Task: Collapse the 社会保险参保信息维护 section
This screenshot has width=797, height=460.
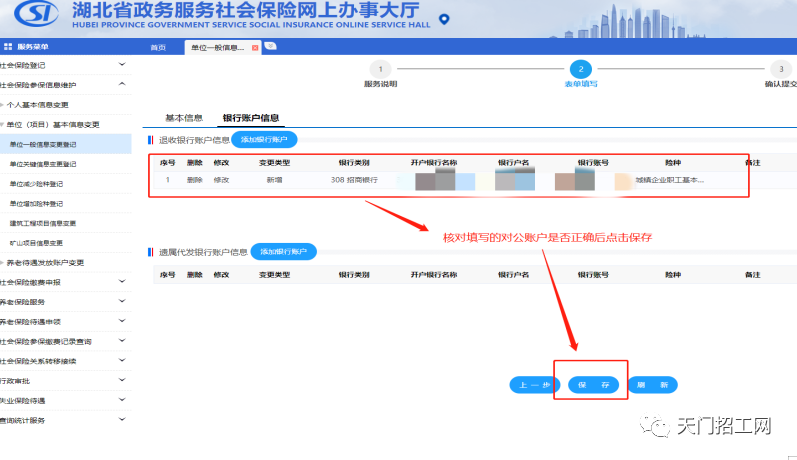Action: click(122, 84)
